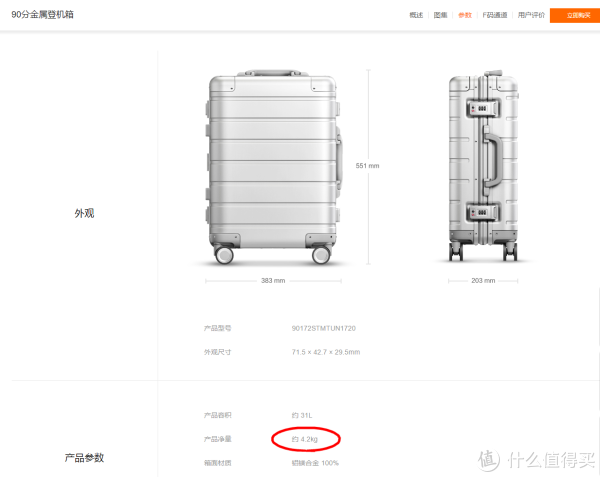This screenshot has height=477, width=600.
Task: Click the 值 watermark logo icon
Action: tap(489, 459)
